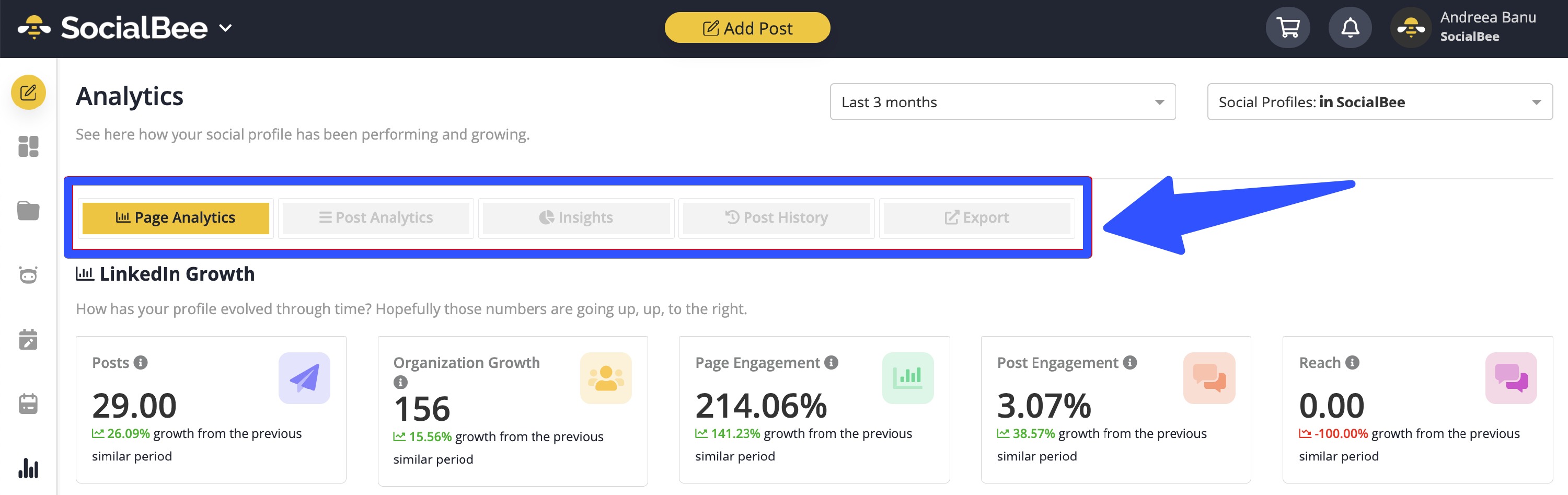The image size is (1568, 495).
Task: Open the shopping cart icon
Action: (x=1288, y=27)
